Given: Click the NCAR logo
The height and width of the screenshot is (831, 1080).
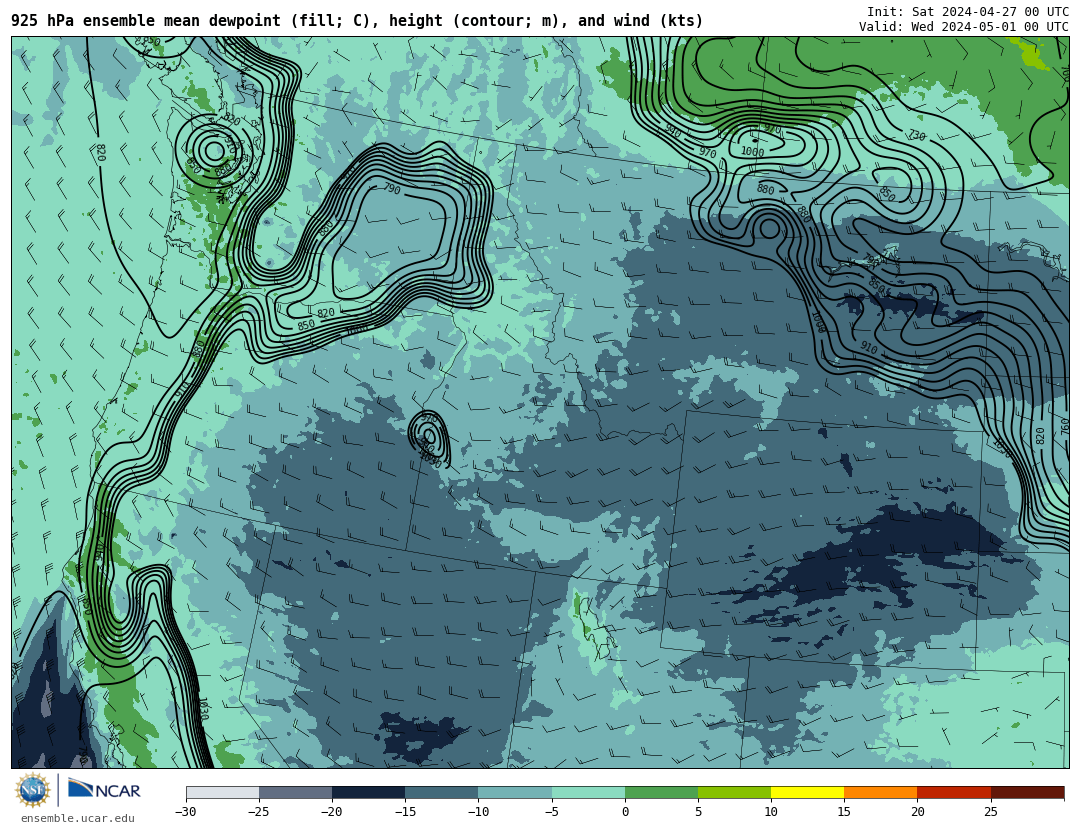Looking at the screenshot, I should point(104,789).
